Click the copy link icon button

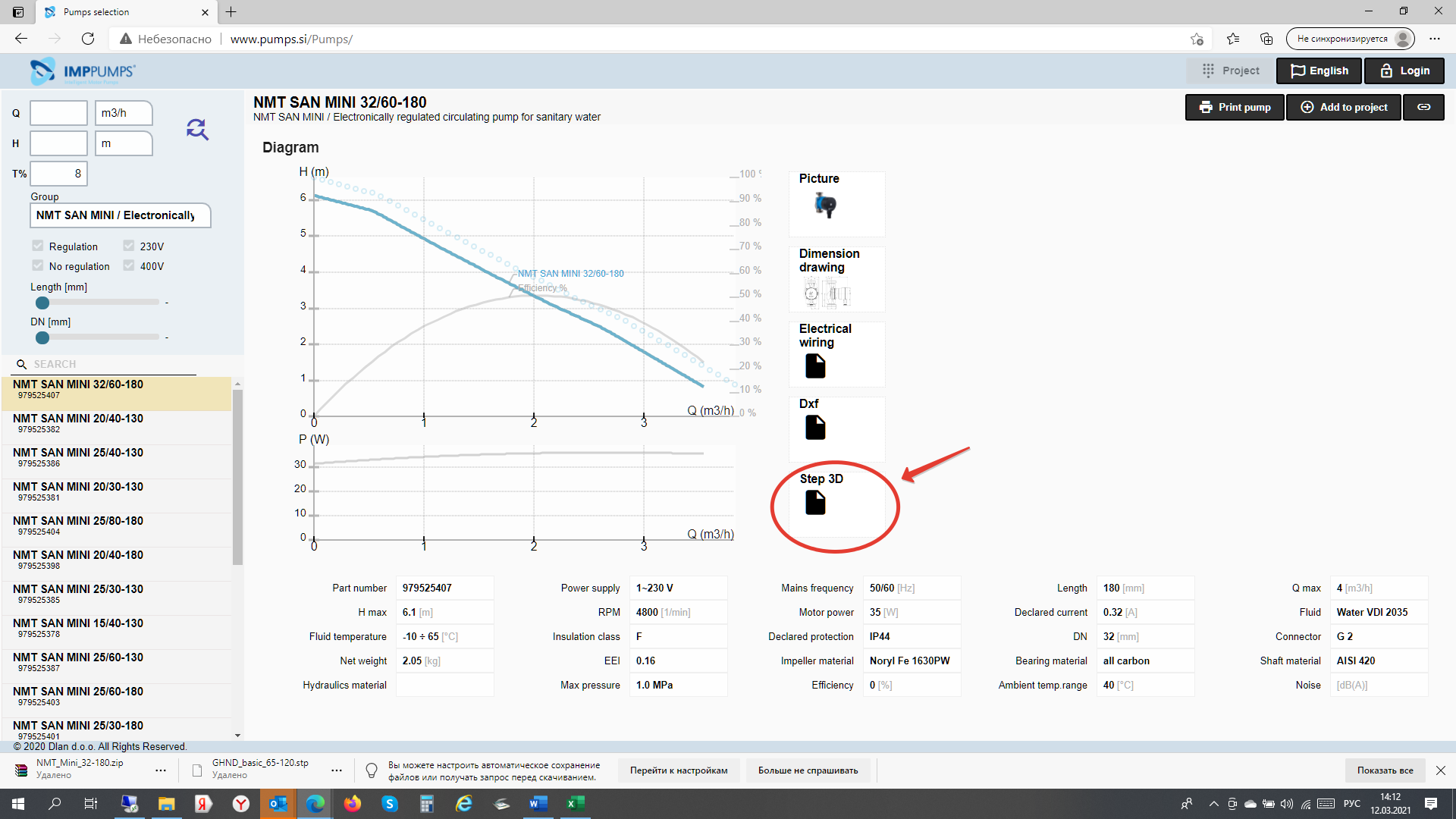click(1423, 107)
